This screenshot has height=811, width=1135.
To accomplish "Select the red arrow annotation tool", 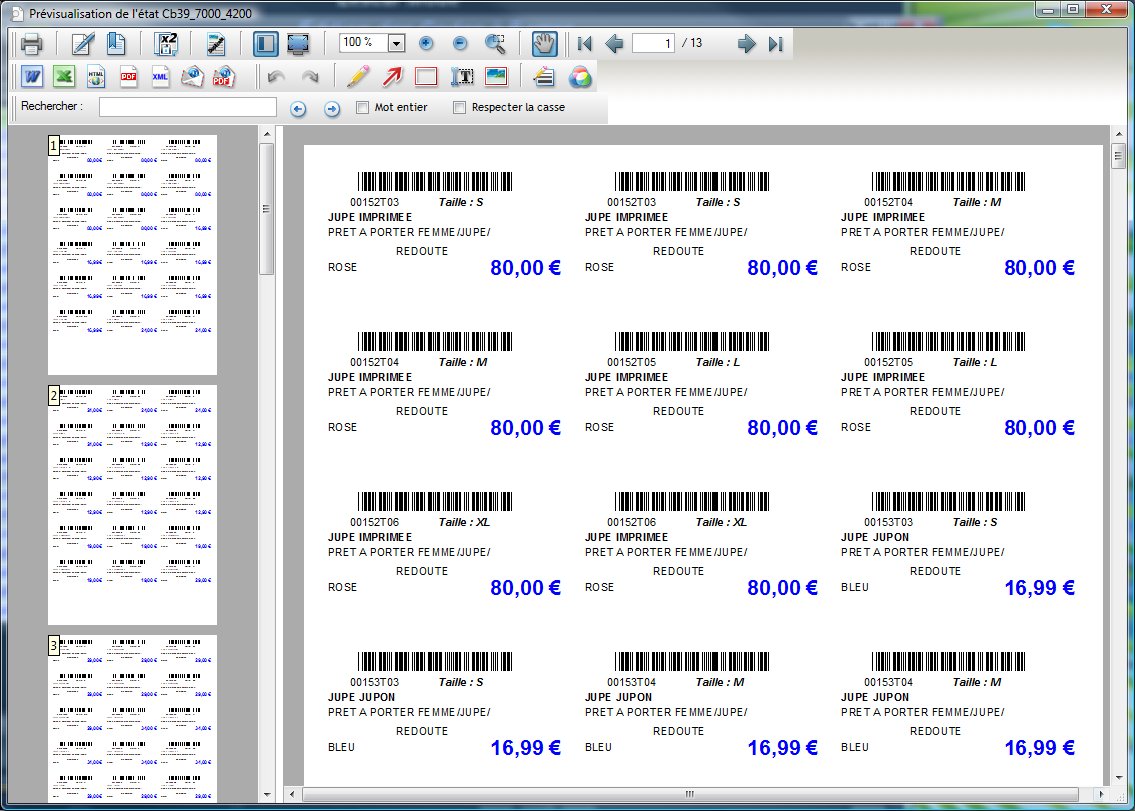I will [392, 76].
